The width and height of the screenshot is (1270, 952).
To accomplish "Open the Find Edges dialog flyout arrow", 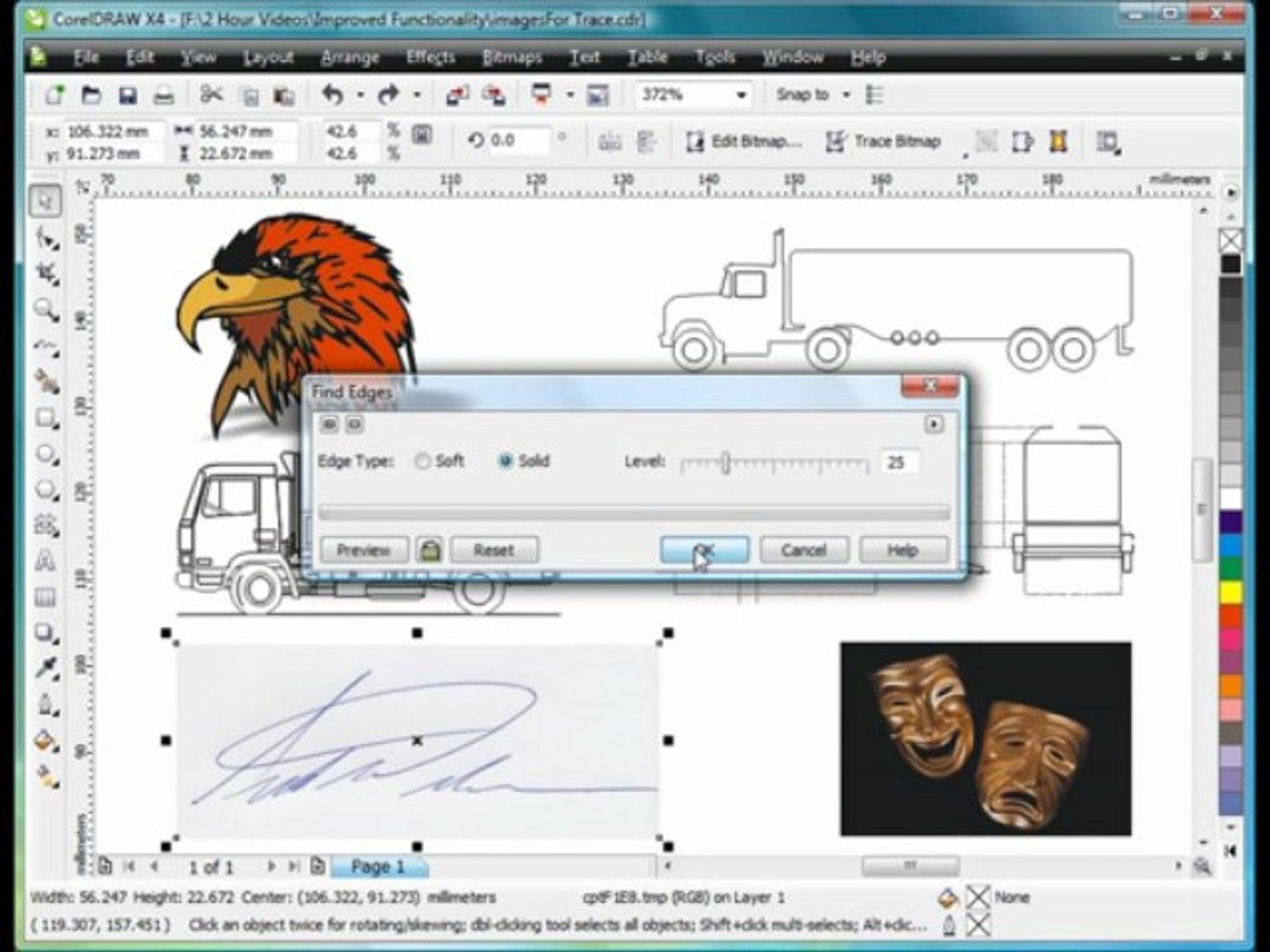I will tap(934, 425).
